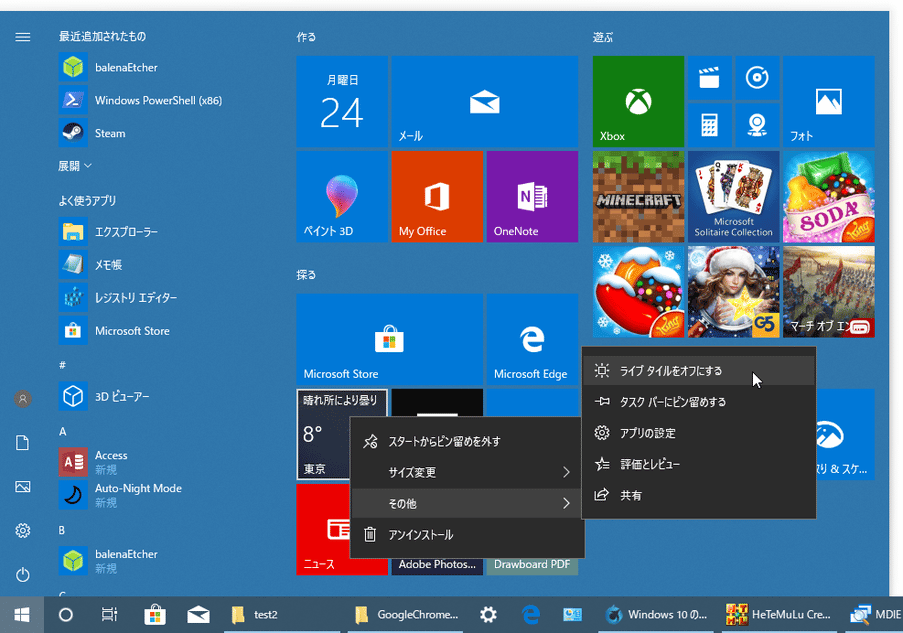The image size is (903, 633).
Task: Select スタートからピン留めを外す
Action: tap(467, 441)
